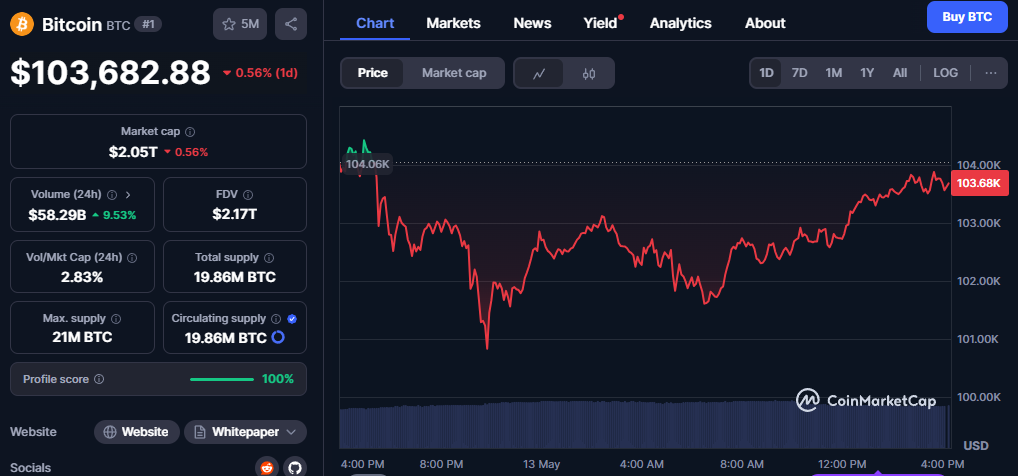Set chart range to 1M
The image size is (1018, 476).
[834, 73]
